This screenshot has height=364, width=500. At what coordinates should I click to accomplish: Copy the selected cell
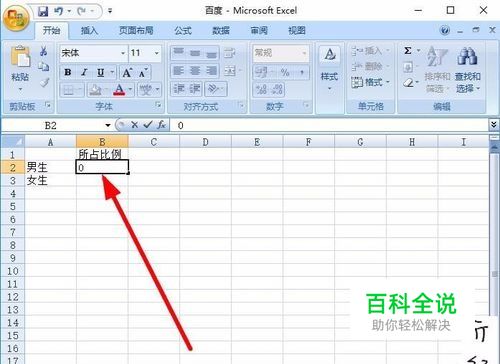click(44, 67)
